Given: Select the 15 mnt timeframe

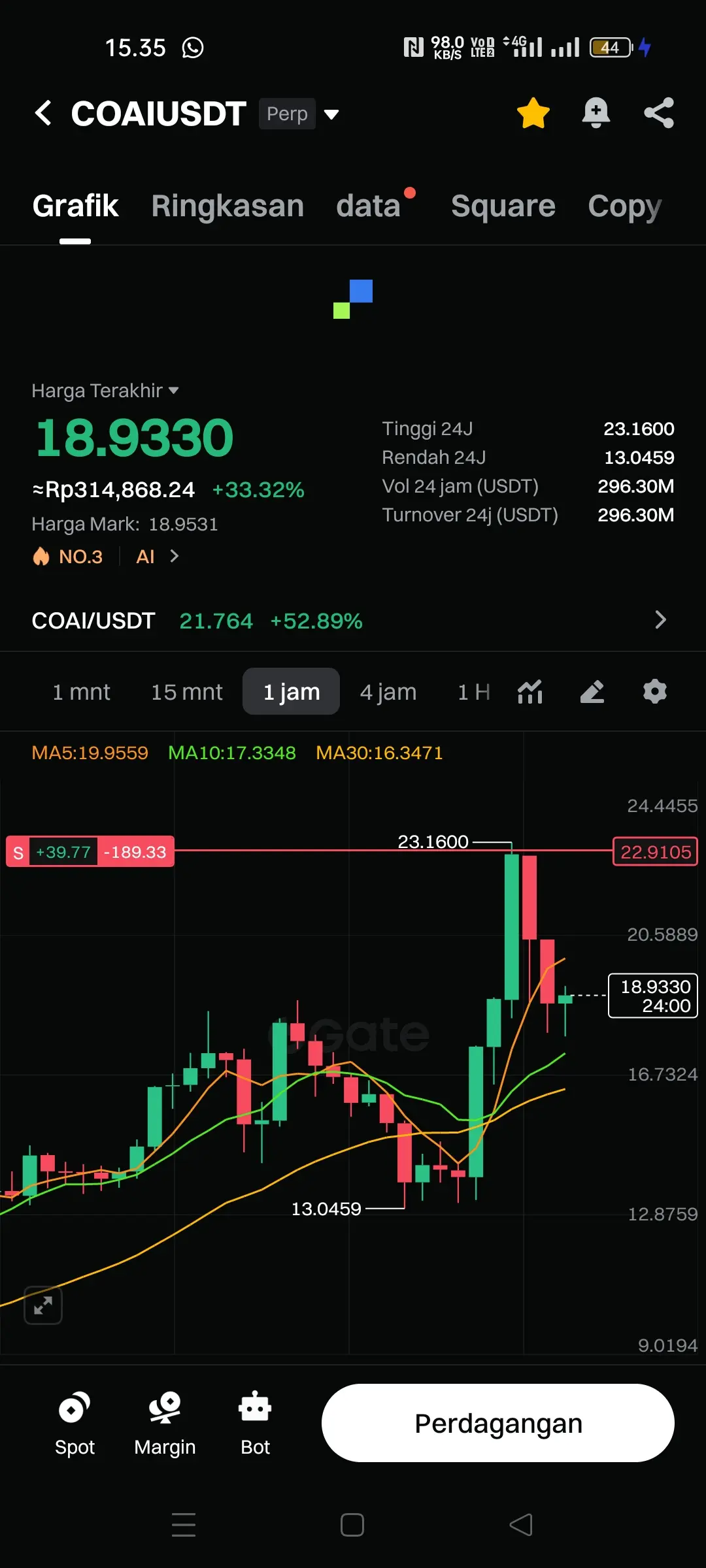Looking at the screenshot, I should 187,692.
